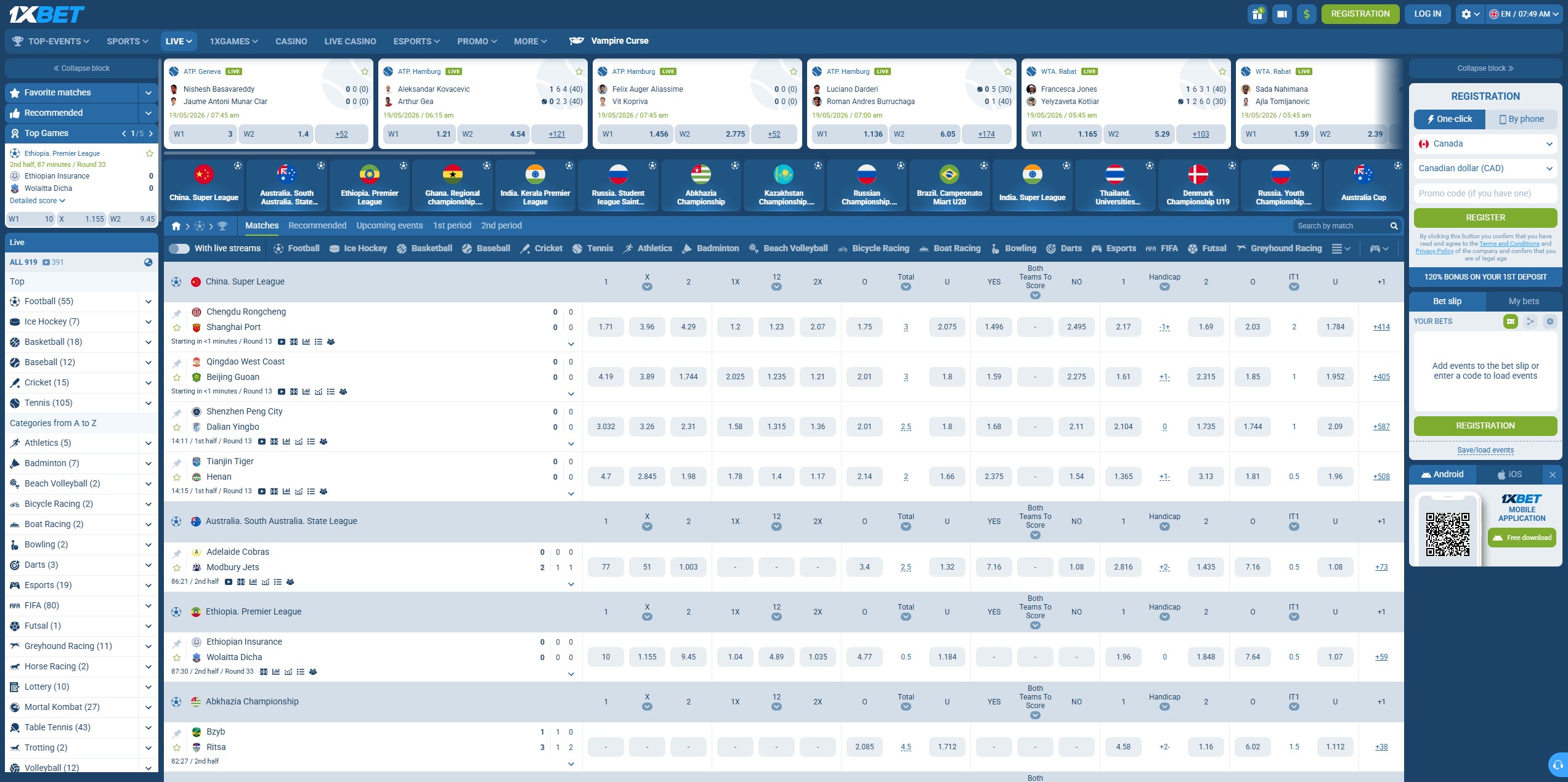Open live support chat bubble
This screenshot has width=1568, height=782.
tap(1558, 765)
